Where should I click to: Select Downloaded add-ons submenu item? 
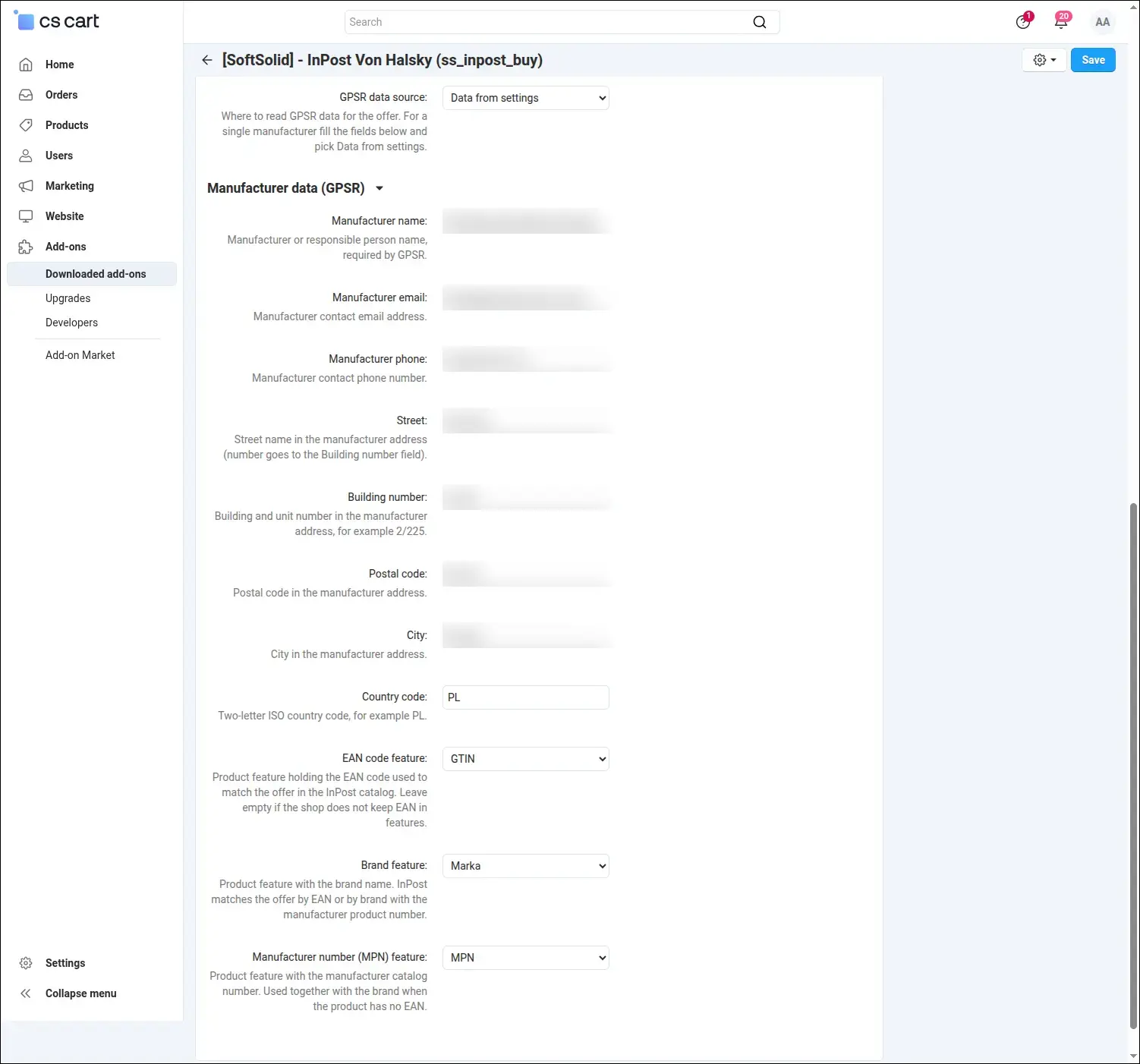click(92, 274)
